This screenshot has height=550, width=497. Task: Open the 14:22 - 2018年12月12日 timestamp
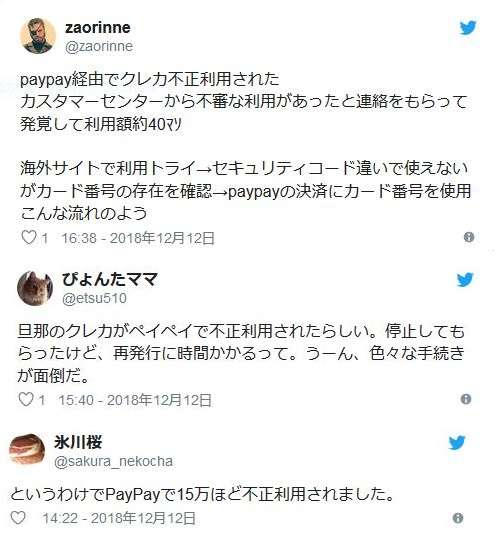pyautogui.click(x=119, y=518)
